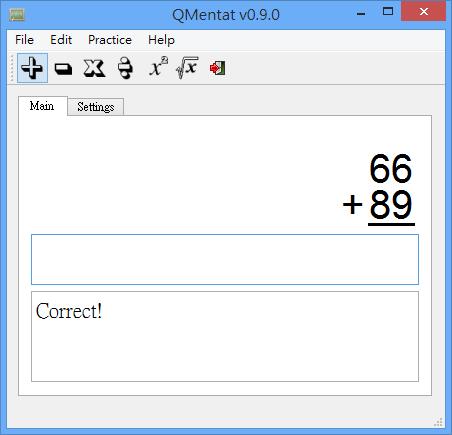
Task: Click the window resize grip
Action: pyautogui.click(x=438, y=422)
